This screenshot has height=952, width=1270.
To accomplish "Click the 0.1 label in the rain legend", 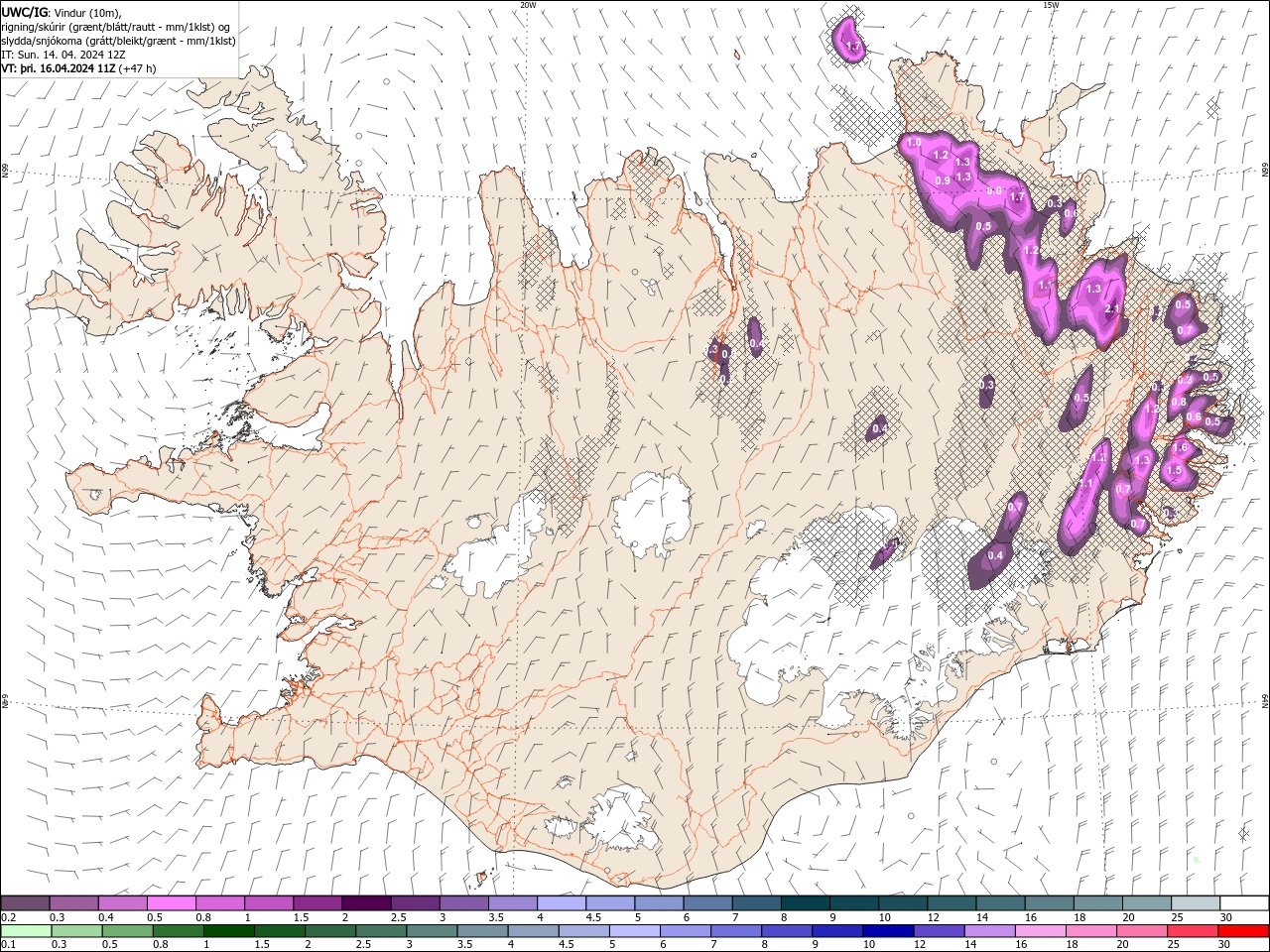I will coord(9,945).
